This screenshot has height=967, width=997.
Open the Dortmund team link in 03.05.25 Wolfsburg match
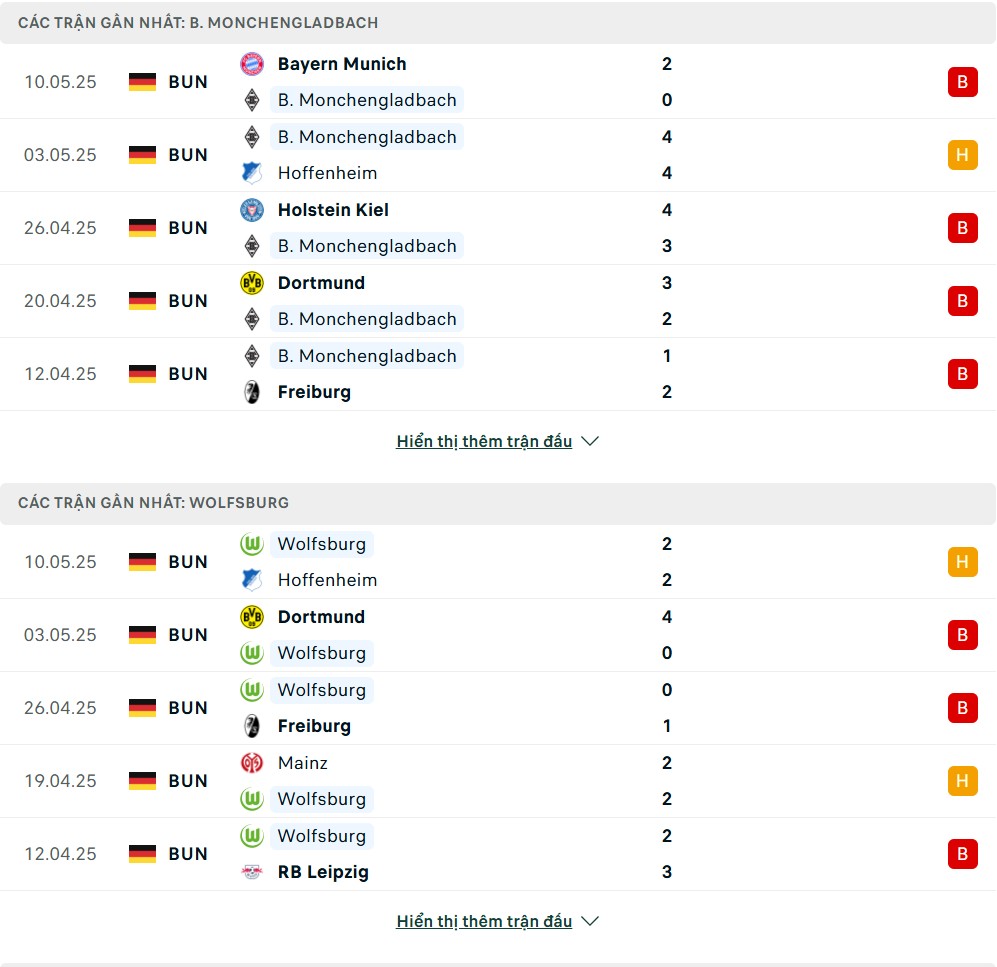coord(321,617)
